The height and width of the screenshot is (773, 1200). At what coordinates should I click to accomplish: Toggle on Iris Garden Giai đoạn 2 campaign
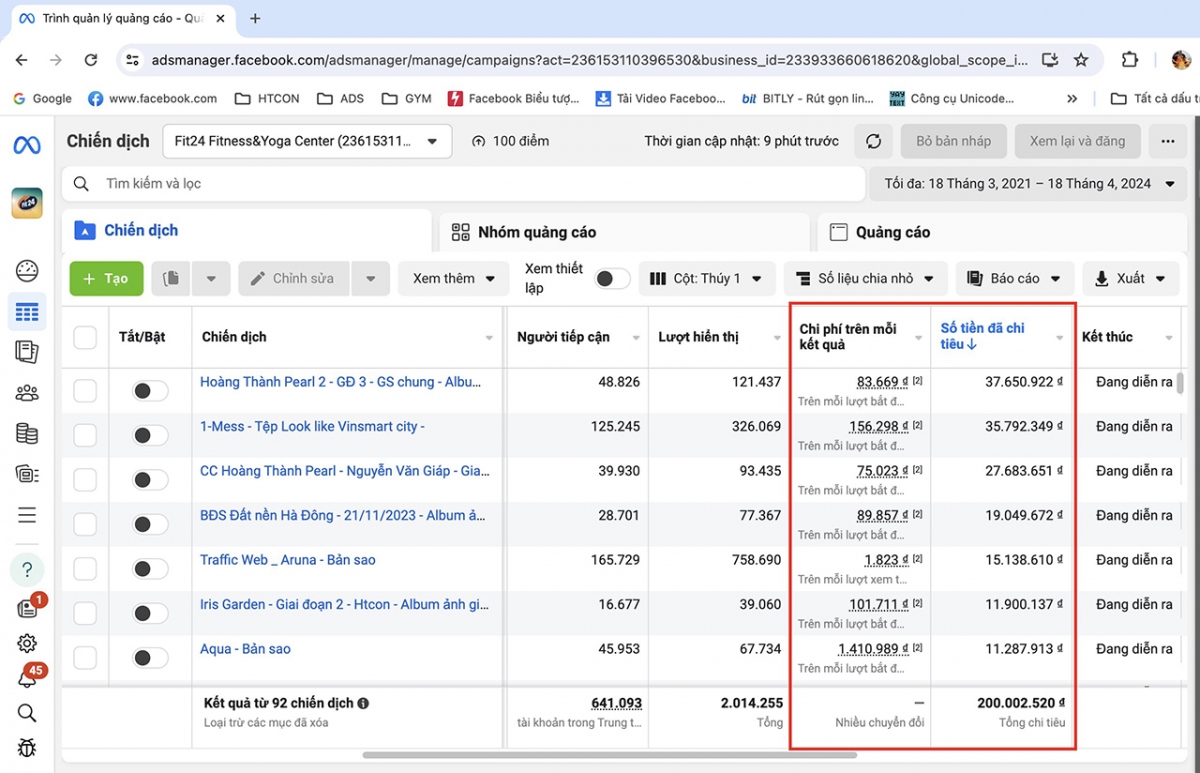click(x=150, y=613)
